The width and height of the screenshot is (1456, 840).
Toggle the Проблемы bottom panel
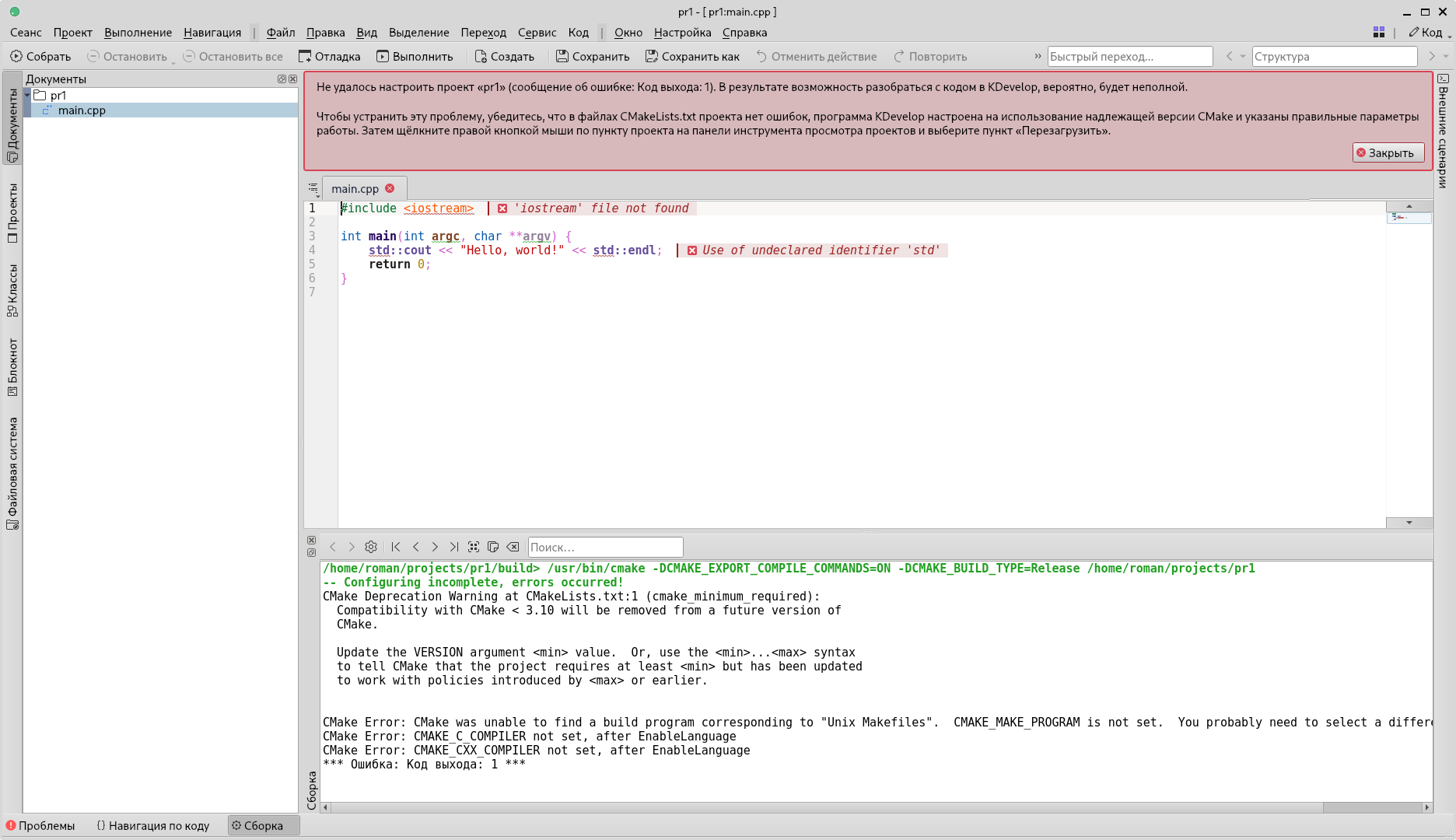[x=40, y=825]
